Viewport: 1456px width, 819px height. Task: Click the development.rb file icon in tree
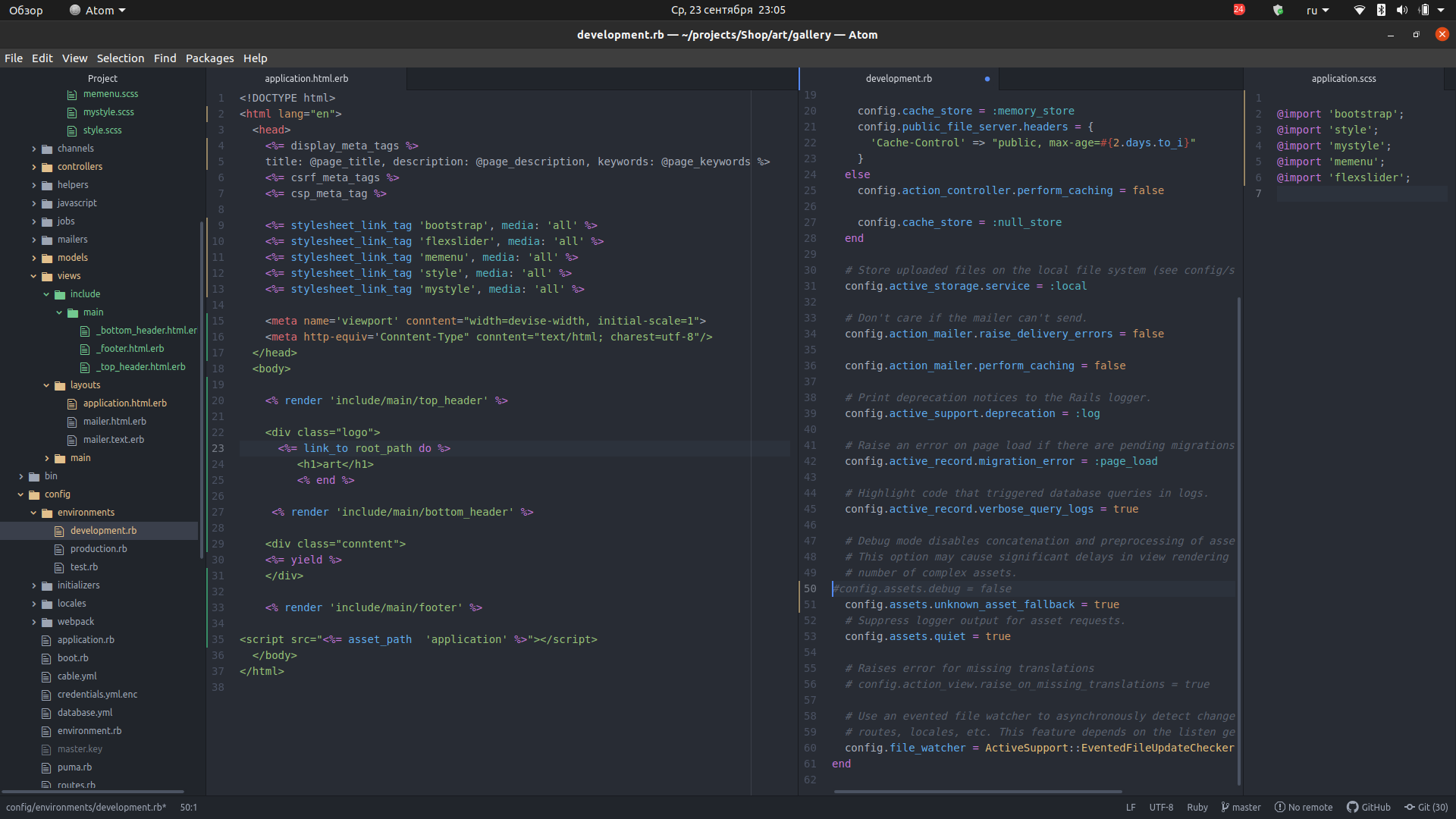pyautogui.click(x=59, y=531)
